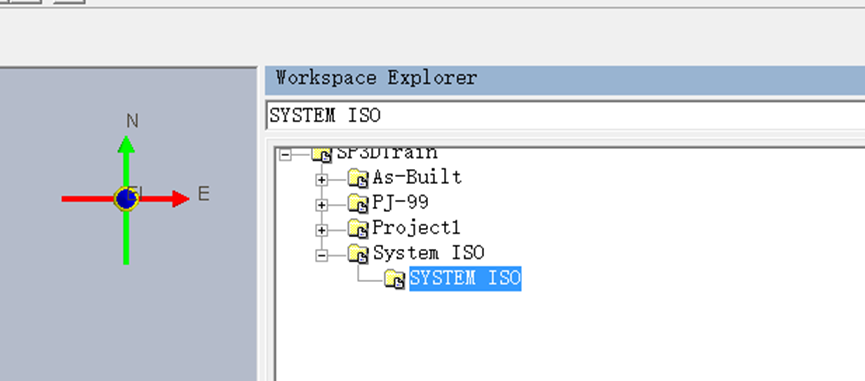Select the As-Built tree item label
Viewport: 865px width, 381px height.
(417, 177)
